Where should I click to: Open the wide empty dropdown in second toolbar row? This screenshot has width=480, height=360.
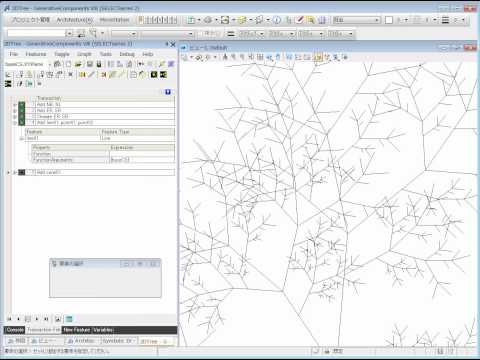tap(167, 34)
